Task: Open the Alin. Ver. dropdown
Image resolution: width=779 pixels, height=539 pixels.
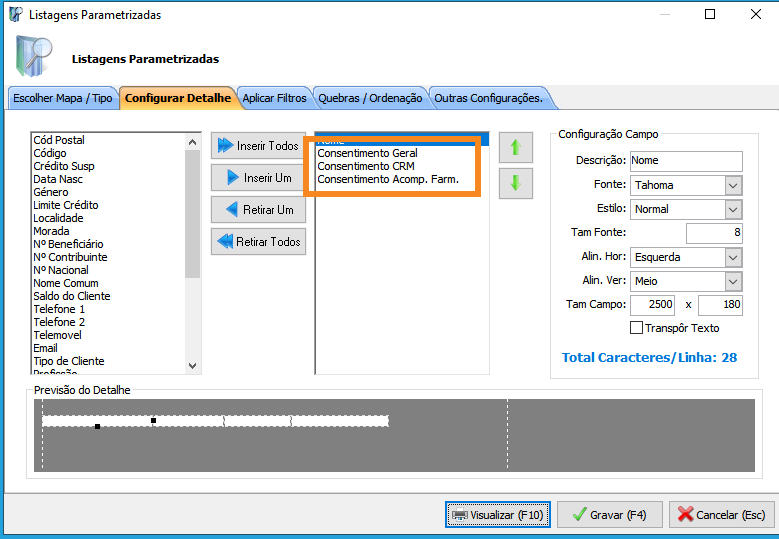Action: pyautogui.click(x=732, y=281)
